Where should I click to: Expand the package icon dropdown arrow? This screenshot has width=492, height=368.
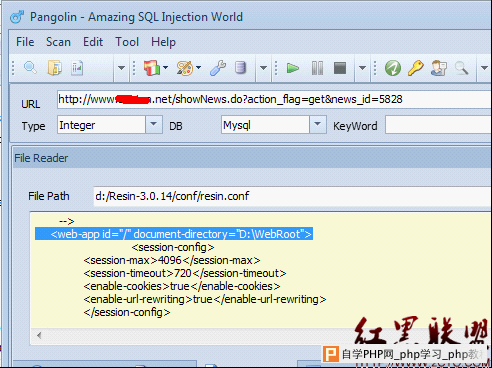[165, 68]
